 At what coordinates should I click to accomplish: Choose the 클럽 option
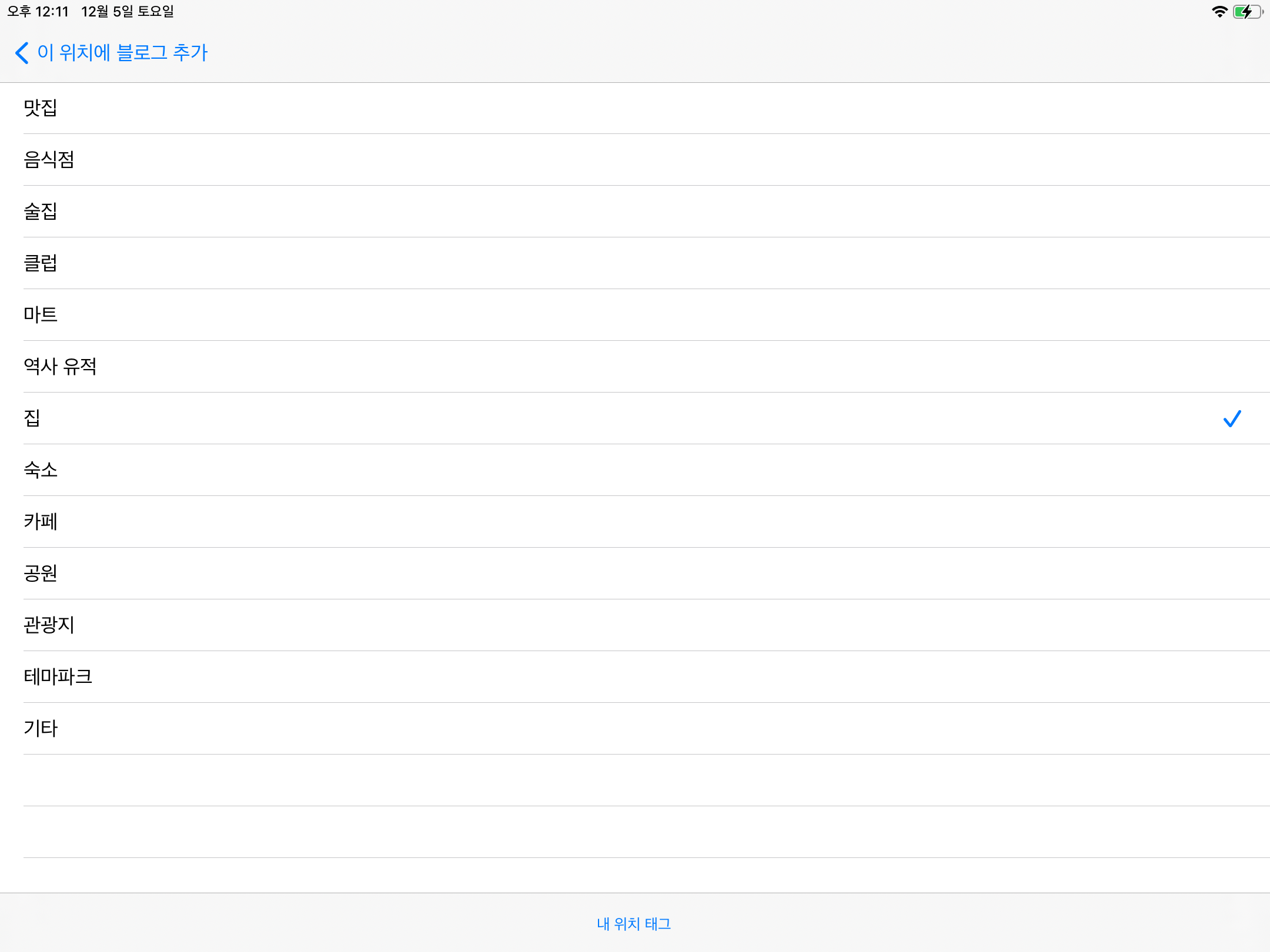[x=41, y=263]
